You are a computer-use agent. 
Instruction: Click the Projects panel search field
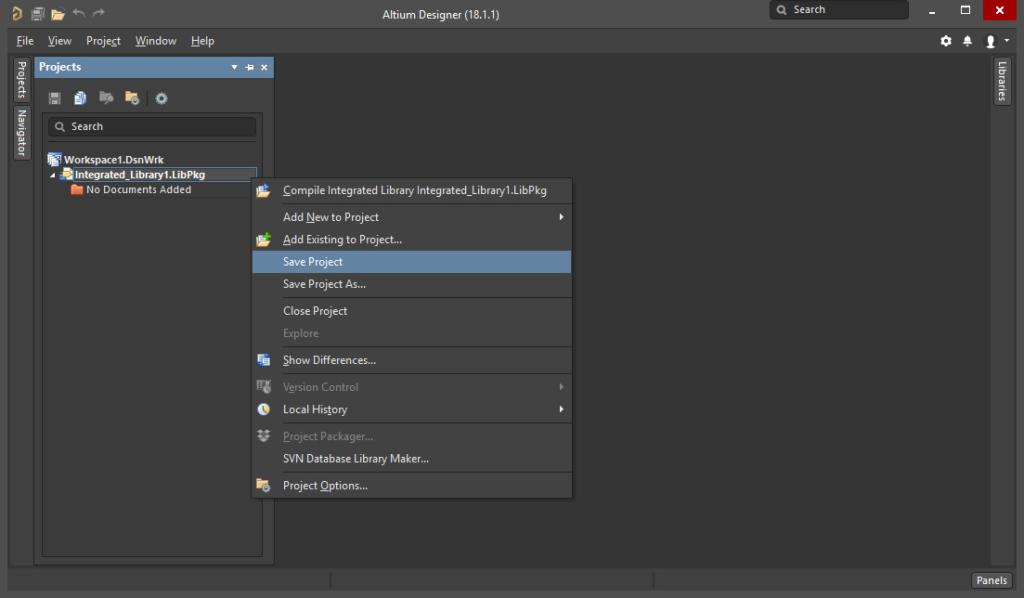[x=152, y=127]
